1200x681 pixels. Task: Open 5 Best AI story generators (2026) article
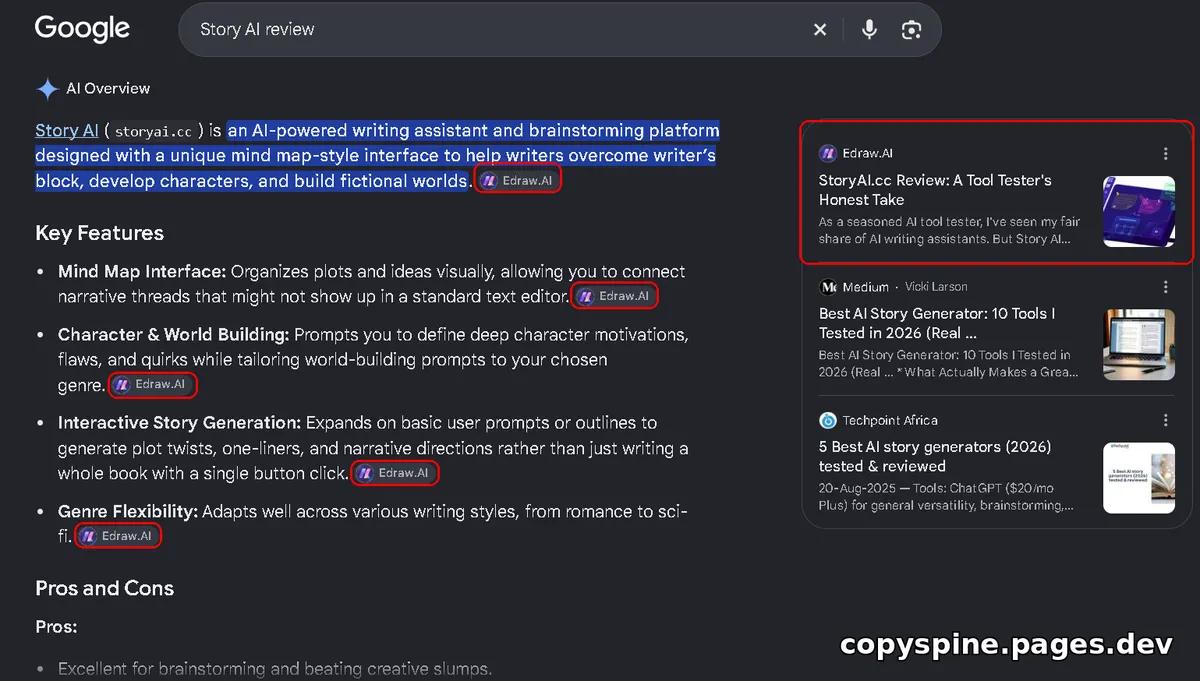pos(935,456)
